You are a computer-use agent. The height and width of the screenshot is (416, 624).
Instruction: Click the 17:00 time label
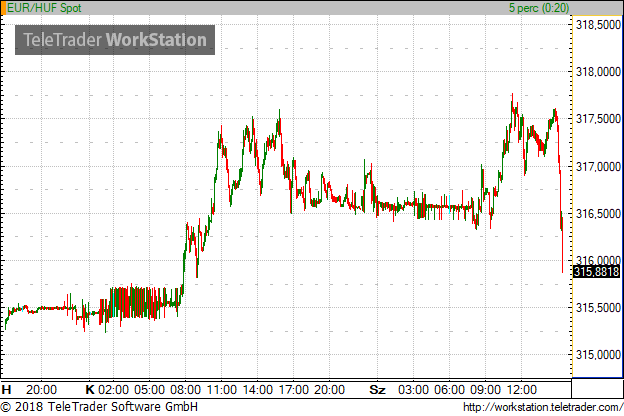(293, 389)
